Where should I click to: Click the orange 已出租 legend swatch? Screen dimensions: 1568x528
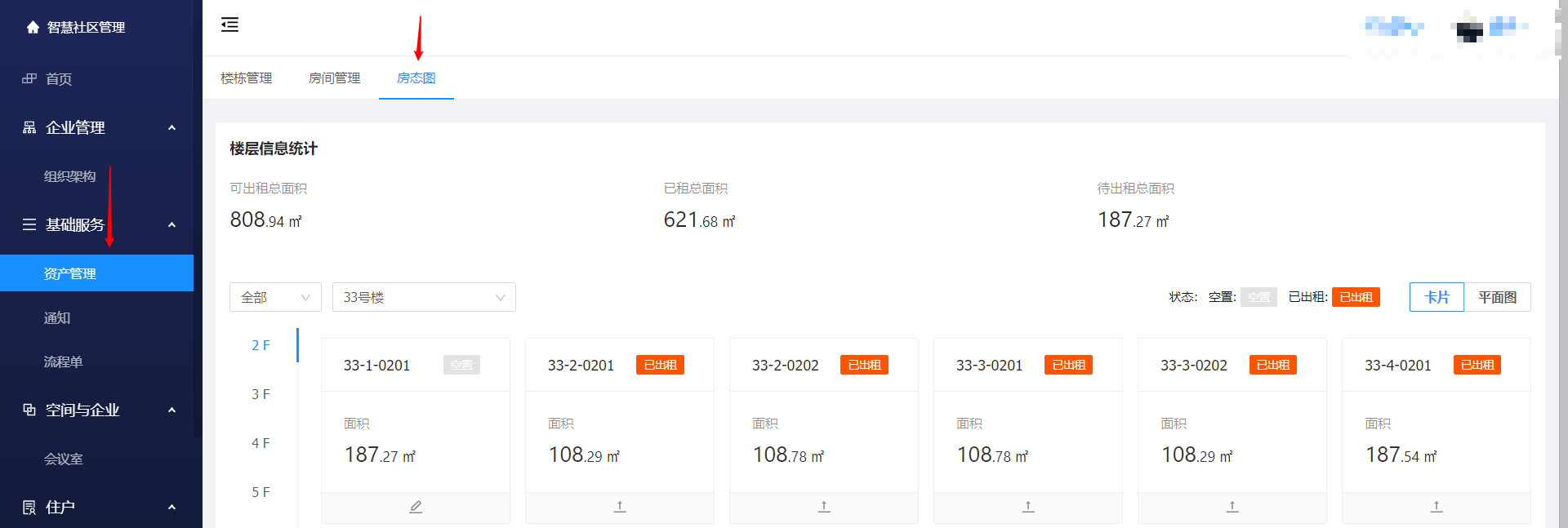tap(1356, 297)
